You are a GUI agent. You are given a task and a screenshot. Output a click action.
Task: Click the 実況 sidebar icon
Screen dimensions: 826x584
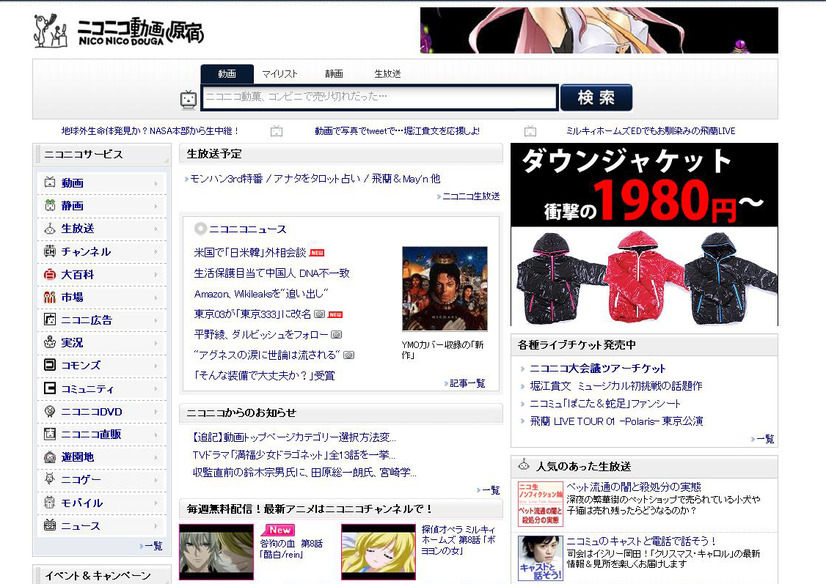click(x=50, y=342)
